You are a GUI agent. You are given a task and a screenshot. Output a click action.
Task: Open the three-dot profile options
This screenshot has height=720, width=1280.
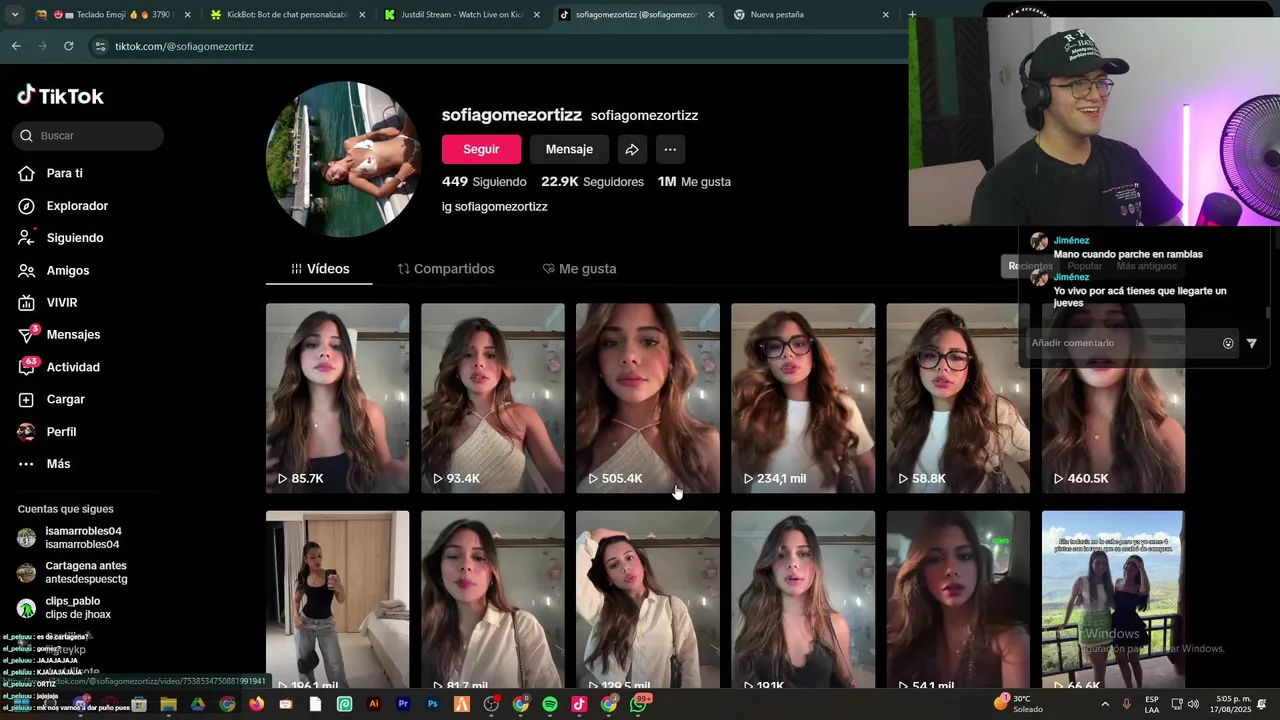[x=670, y=149]
